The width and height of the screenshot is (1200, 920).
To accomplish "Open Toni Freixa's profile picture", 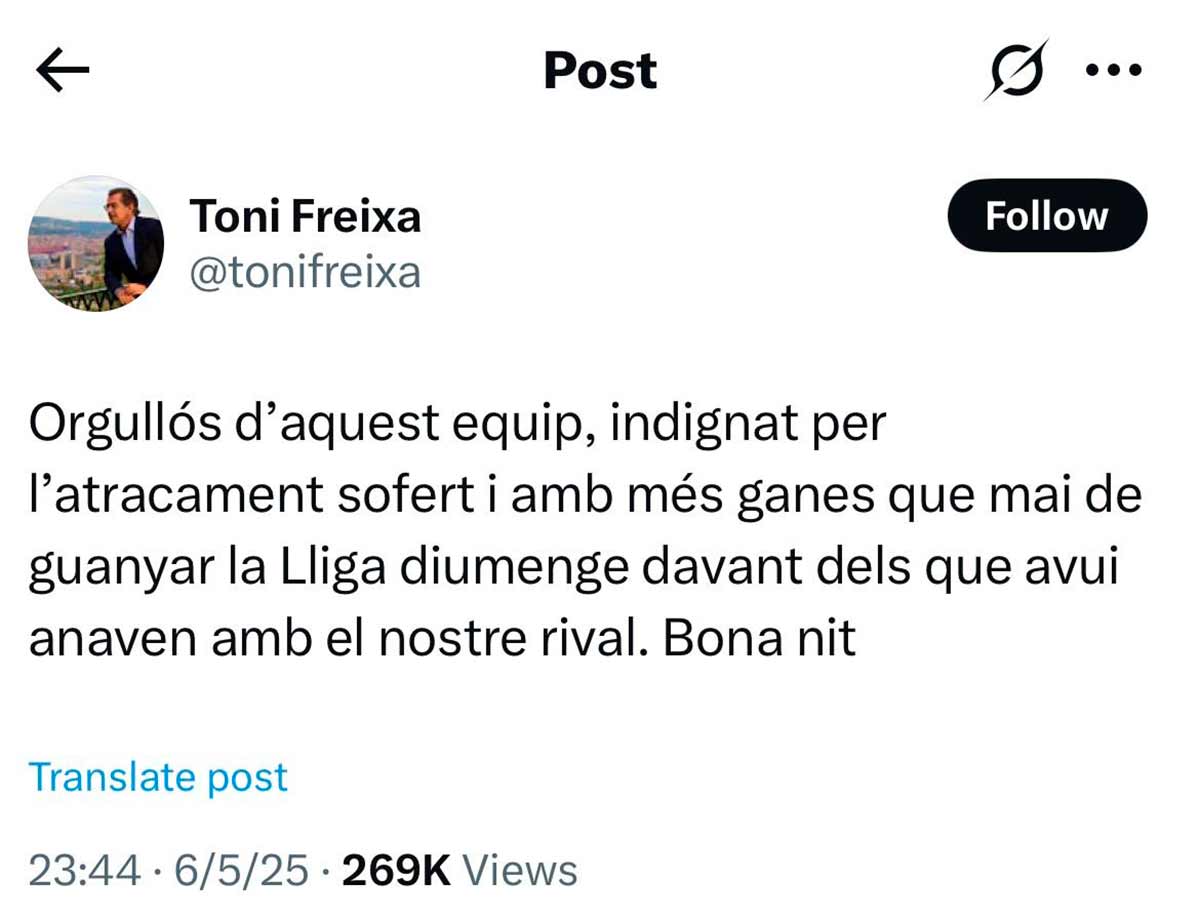I will [x=95, y=244].
